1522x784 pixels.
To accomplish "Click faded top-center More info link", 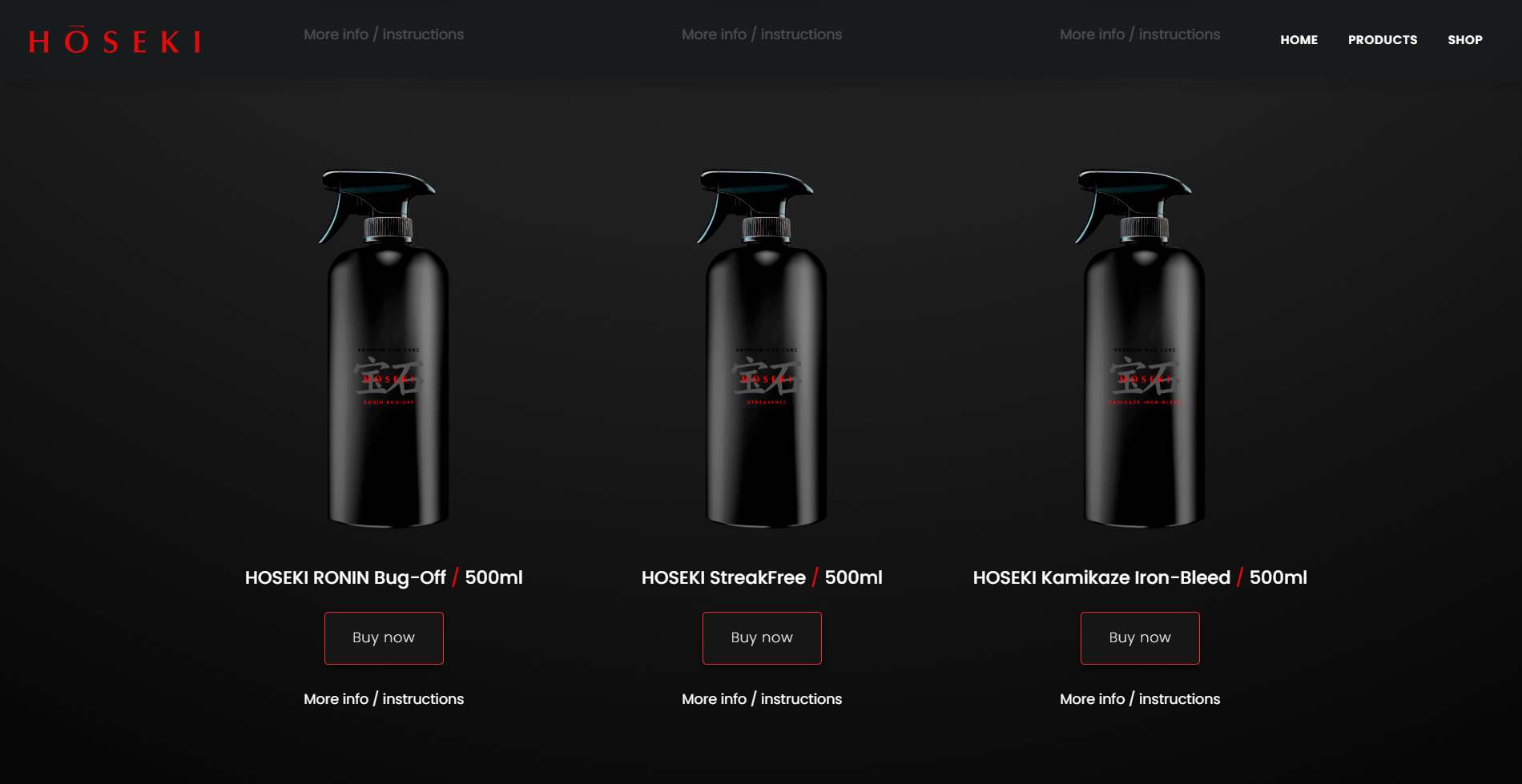I will [x=762, y=34].
